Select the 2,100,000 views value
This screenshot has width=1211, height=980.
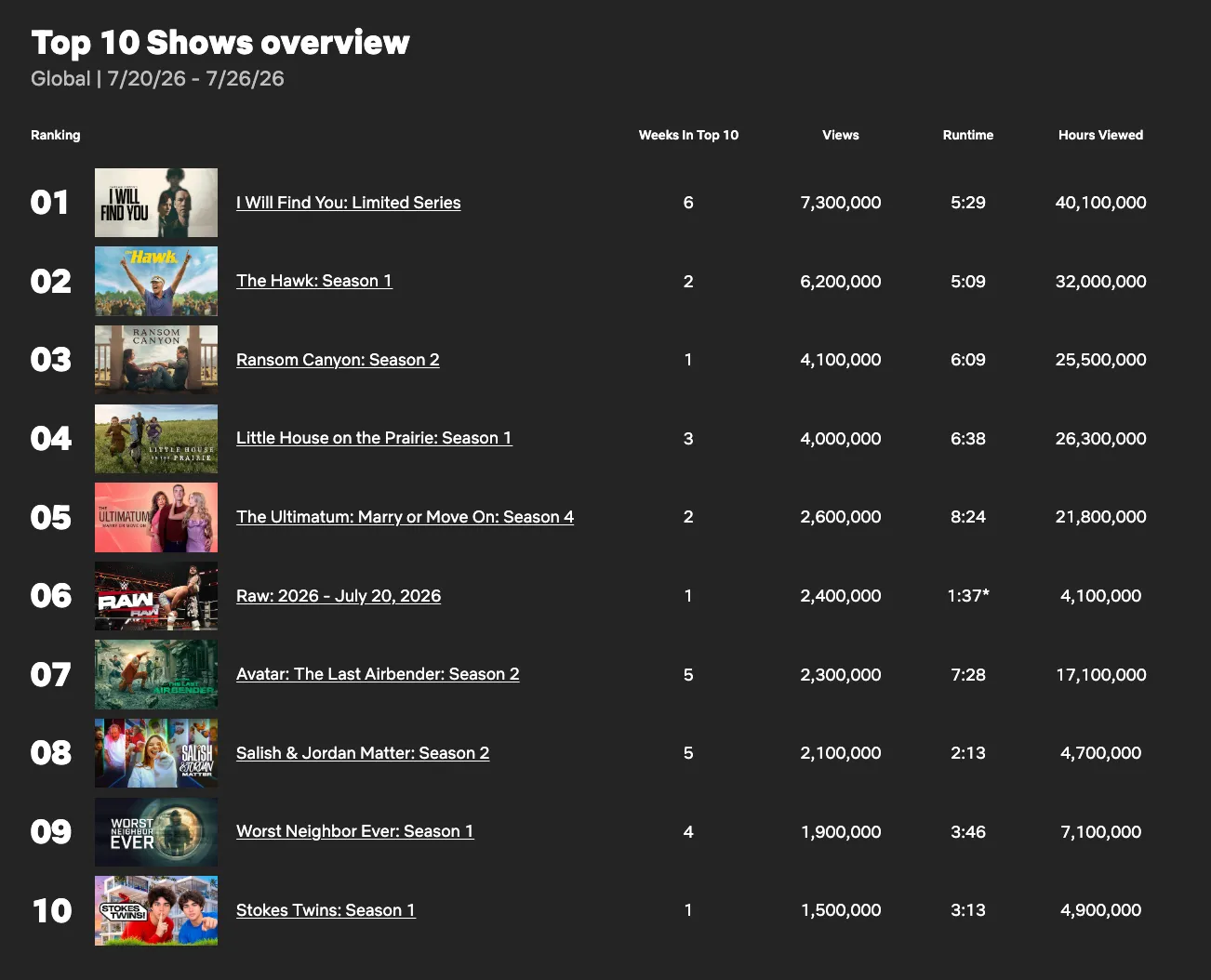click(x=841, y=753)
